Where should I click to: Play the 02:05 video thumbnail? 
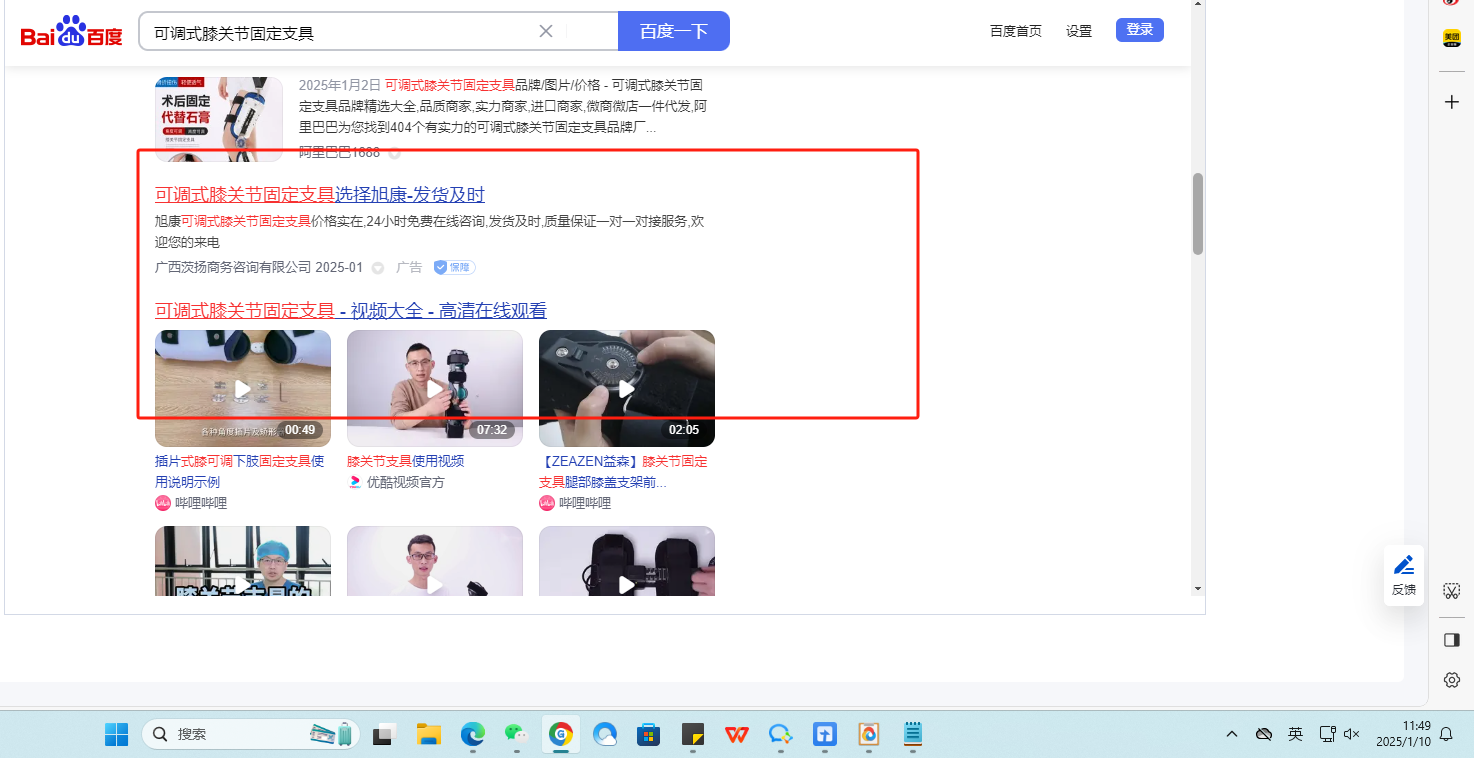(627, 388)
